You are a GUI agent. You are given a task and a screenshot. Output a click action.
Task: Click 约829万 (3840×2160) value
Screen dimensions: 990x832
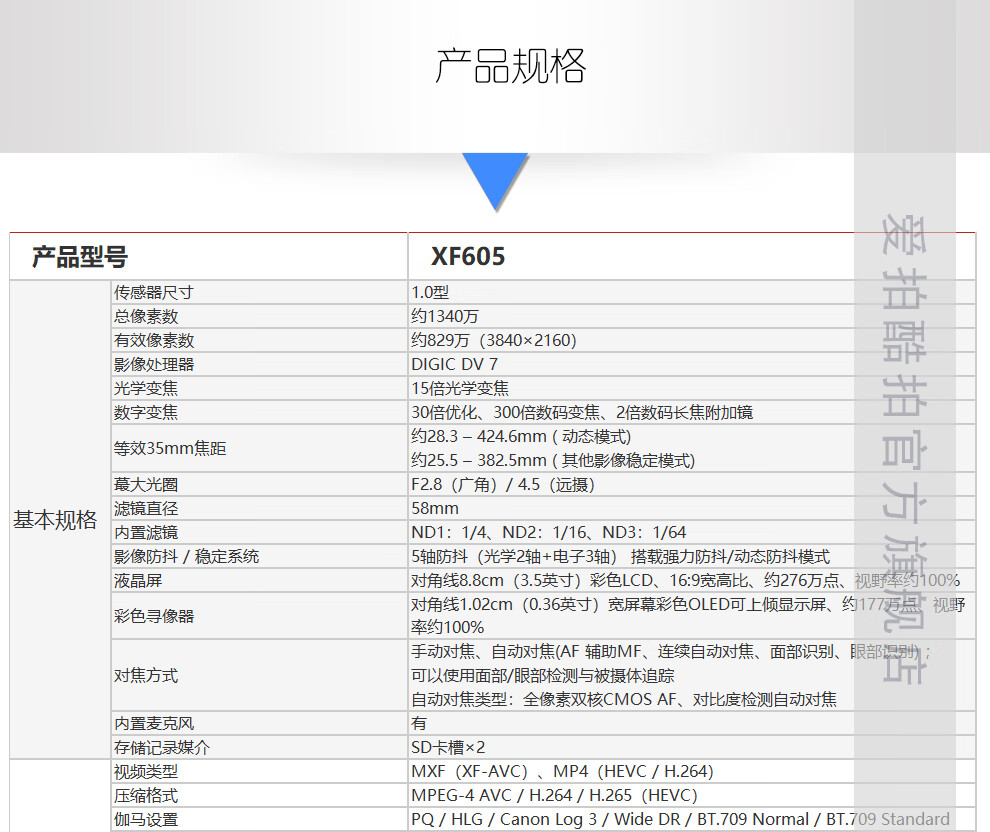(x=494, y=340)
